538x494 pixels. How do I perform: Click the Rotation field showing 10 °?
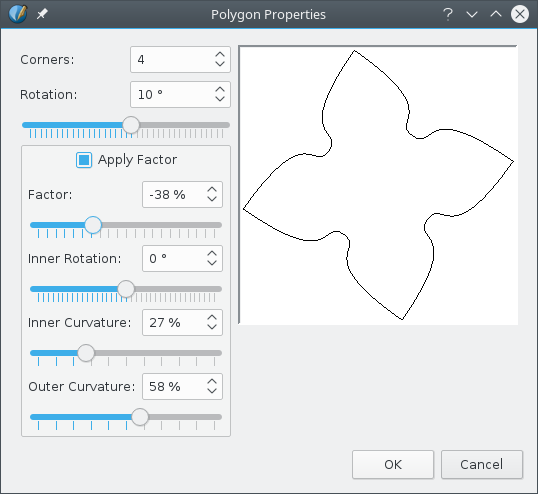[180, 94]
